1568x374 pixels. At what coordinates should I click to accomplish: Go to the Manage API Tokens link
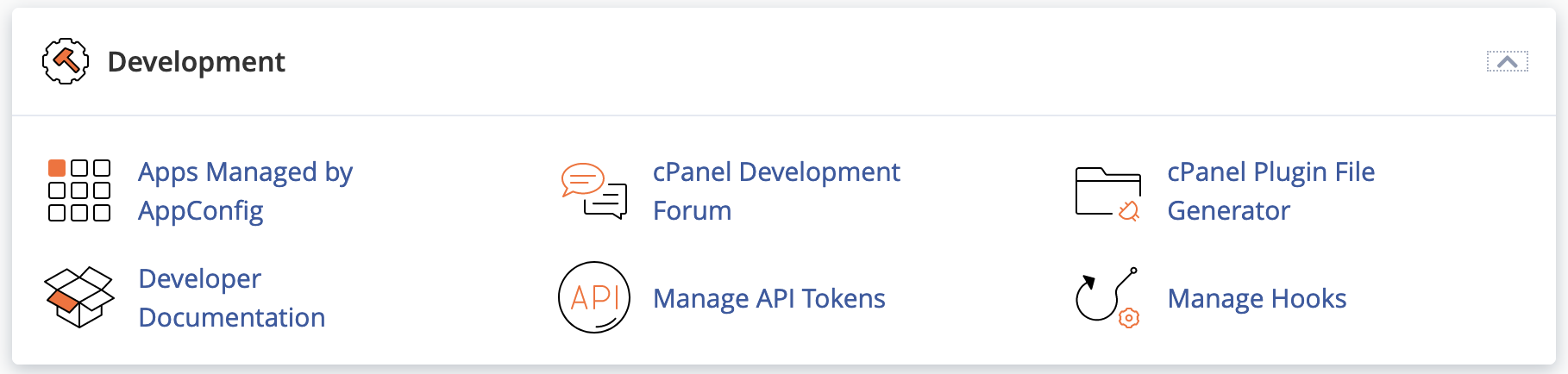click(768, 298)
